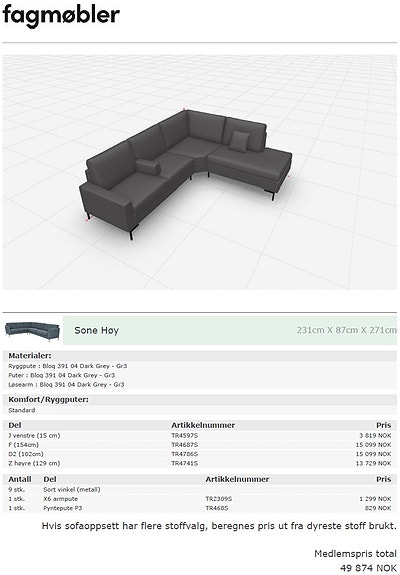Screen dimensions: 400x575
Task: Select article number TR4786S
Action: pos(184,454)
